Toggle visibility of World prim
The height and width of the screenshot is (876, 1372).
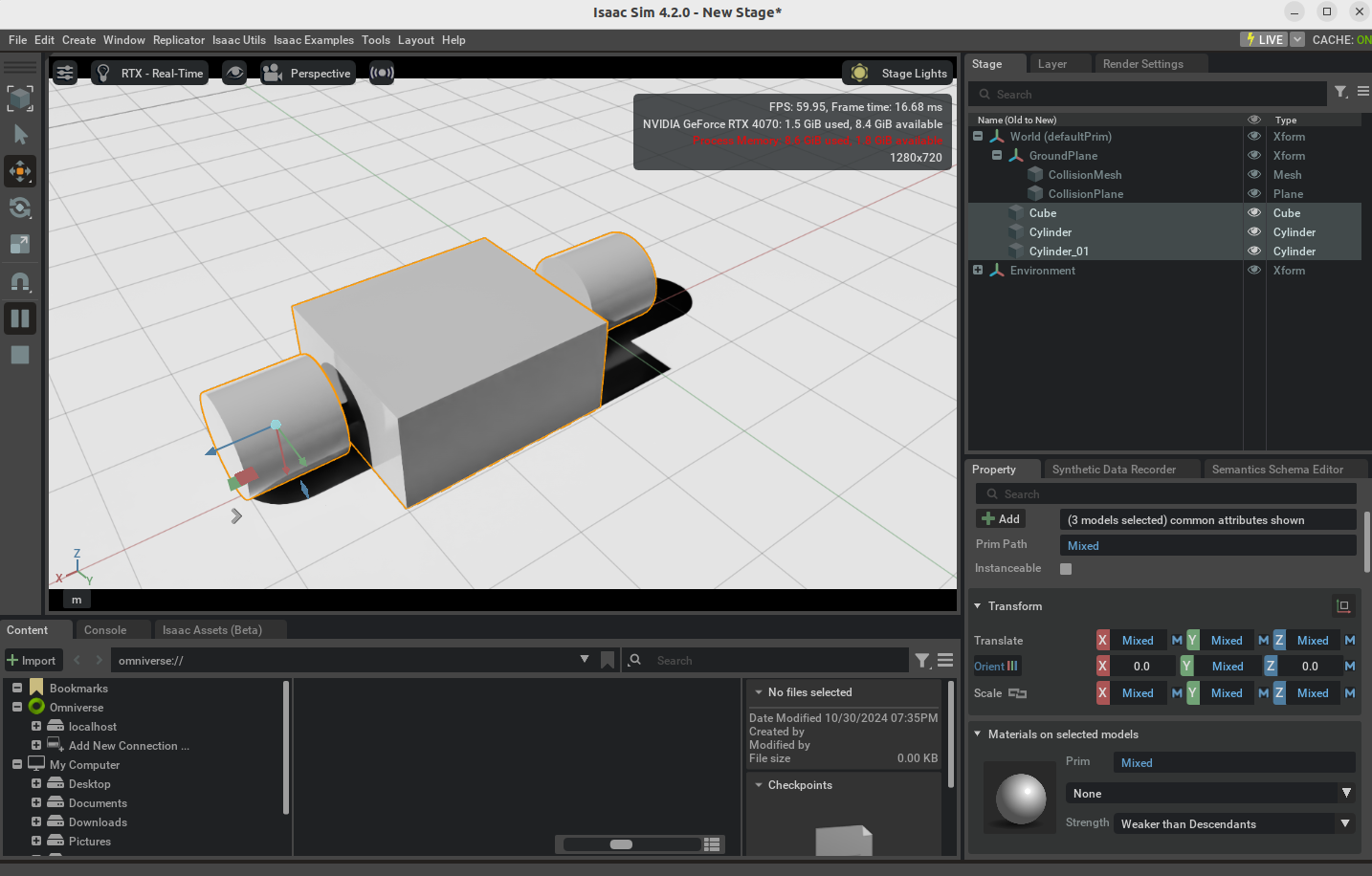coord(1254,136)
